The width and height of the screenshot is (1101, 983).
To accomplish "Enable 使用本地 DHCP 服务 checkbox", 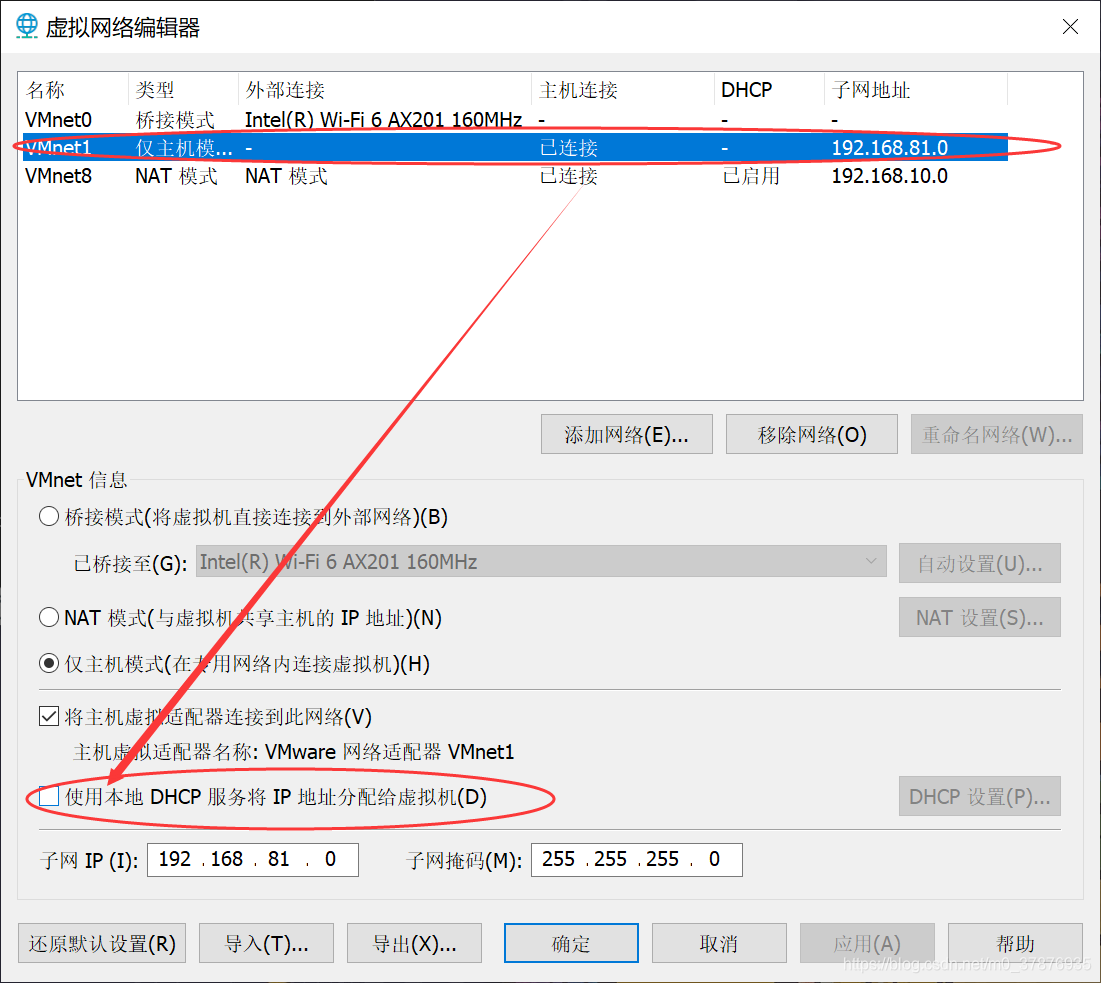I will (48, 796).
